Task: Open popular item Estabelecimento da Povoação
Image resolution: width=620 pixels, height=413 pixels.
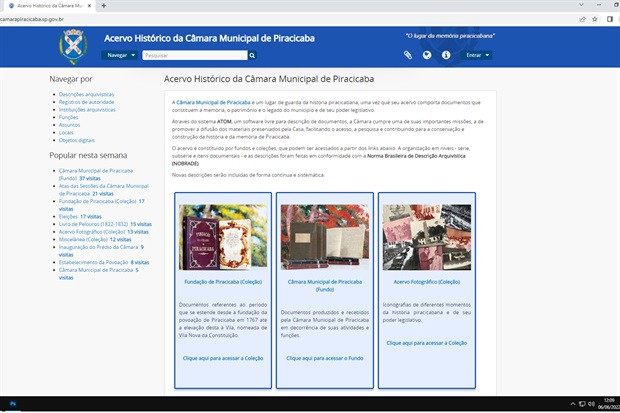Action: pos(93,262)
